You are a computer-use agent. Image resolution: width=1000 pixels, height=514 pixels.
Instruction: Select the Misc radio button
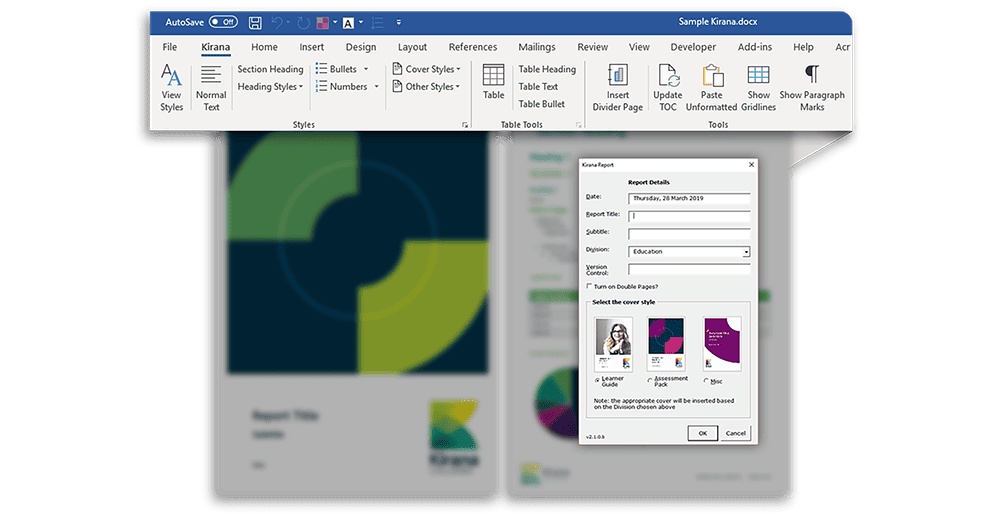pos(706,381)
